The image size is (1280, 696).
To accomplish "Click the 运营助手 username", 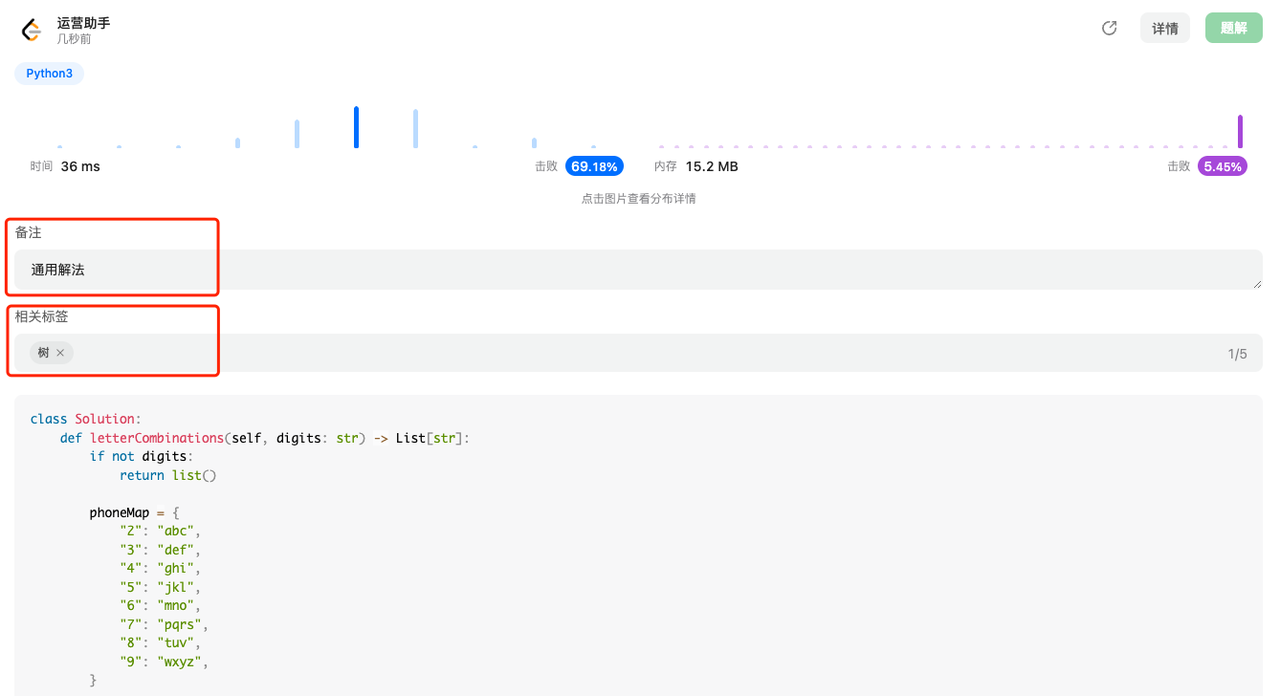I will [x=84, y=22].
